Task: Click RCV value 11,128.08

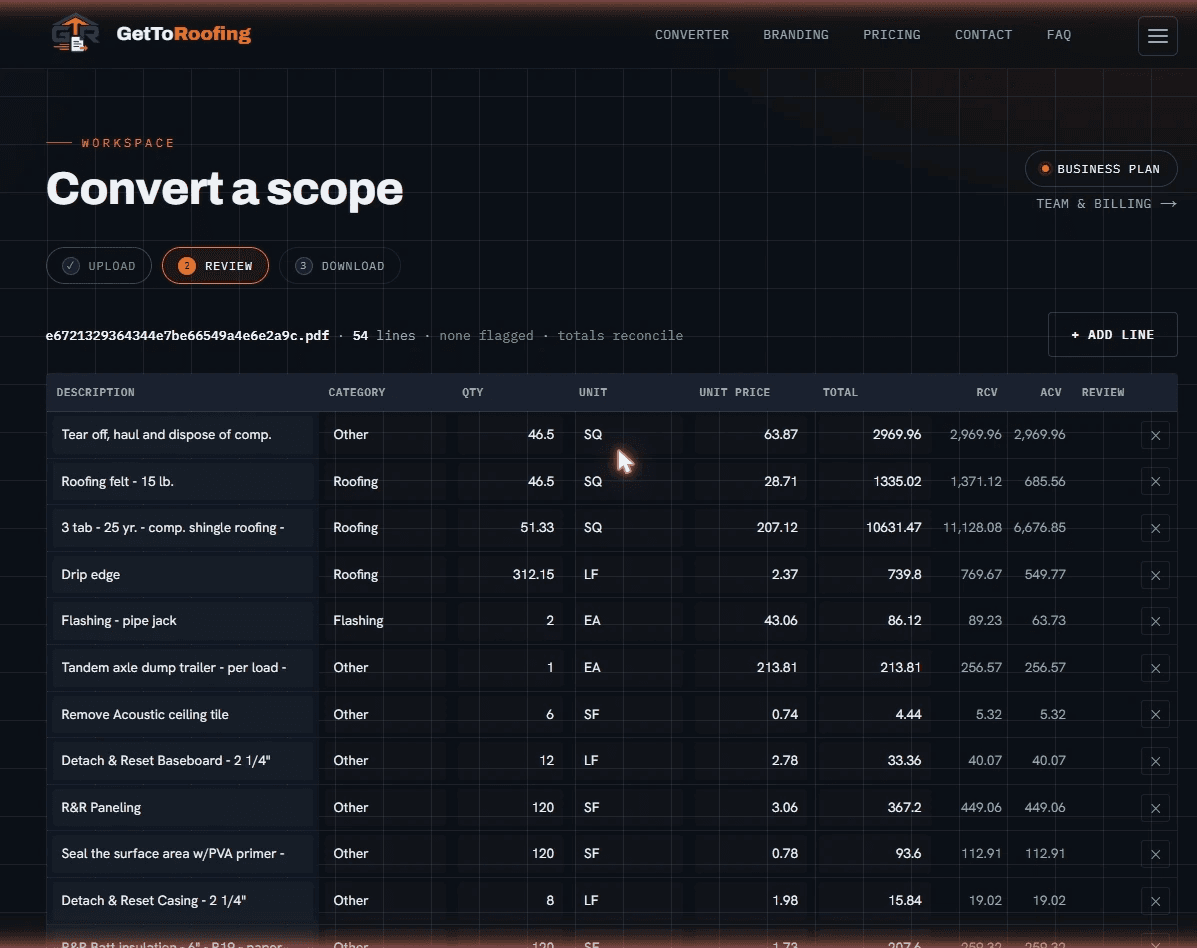Action: click(972, 527)
